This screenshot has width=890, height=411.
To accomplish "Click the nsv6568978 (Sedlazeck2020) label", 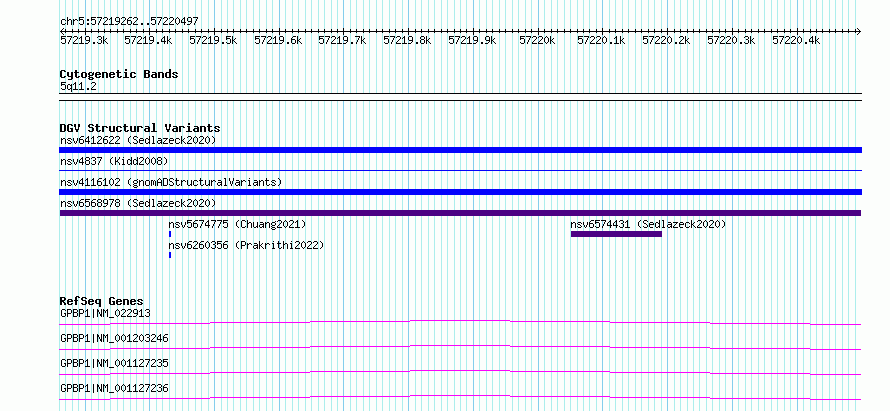I will (x=138, y=203).
